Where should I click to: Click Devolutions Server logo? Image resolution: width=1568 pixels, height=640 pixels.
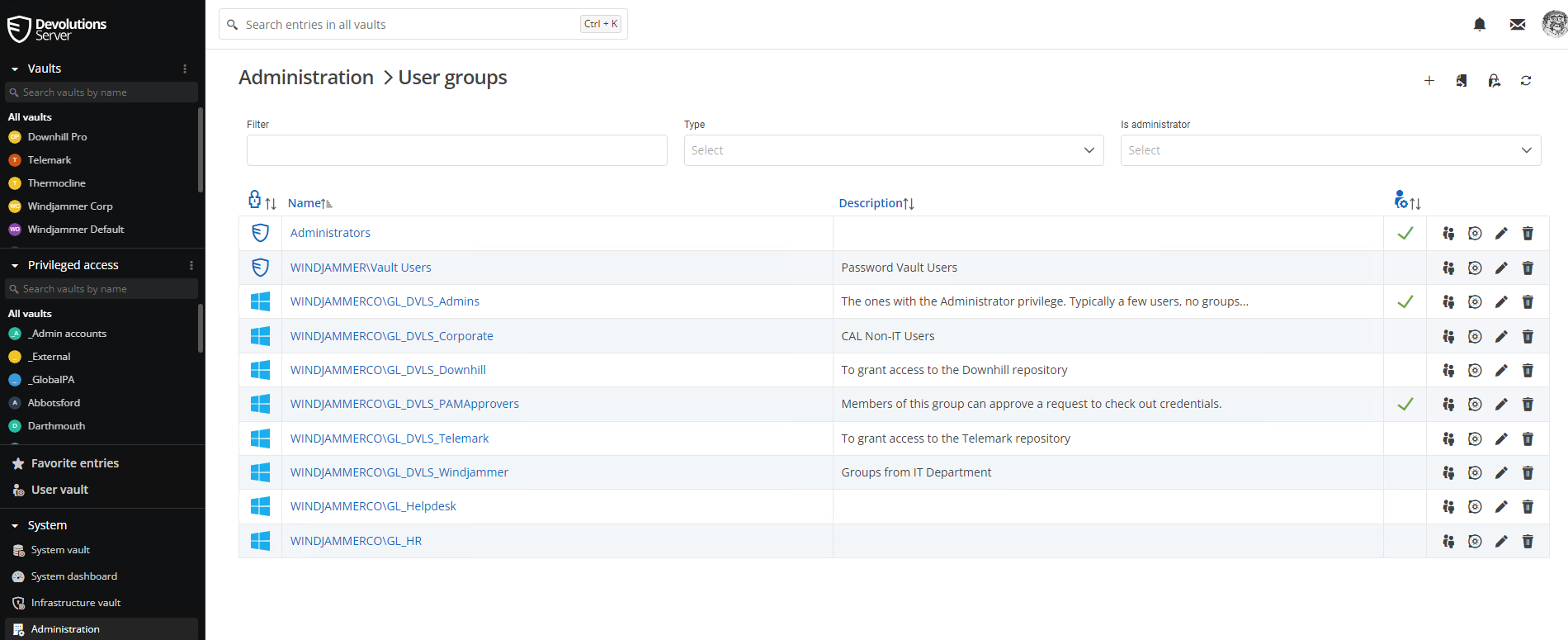[57, 29]
